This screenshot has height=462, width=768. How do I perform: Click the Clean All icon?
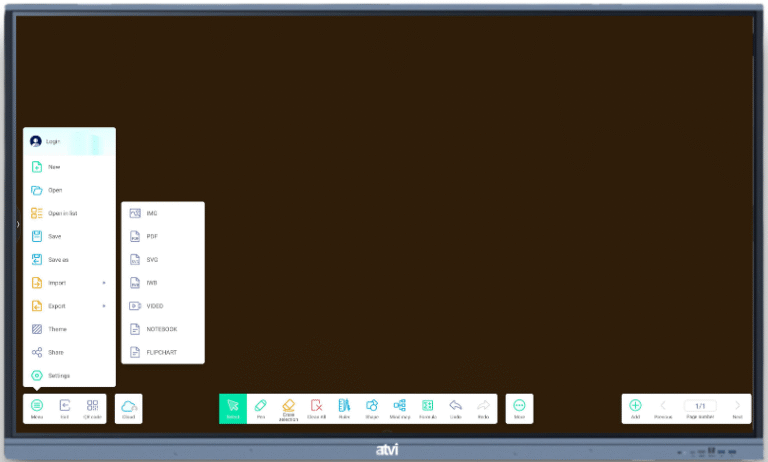coord(316,407)
